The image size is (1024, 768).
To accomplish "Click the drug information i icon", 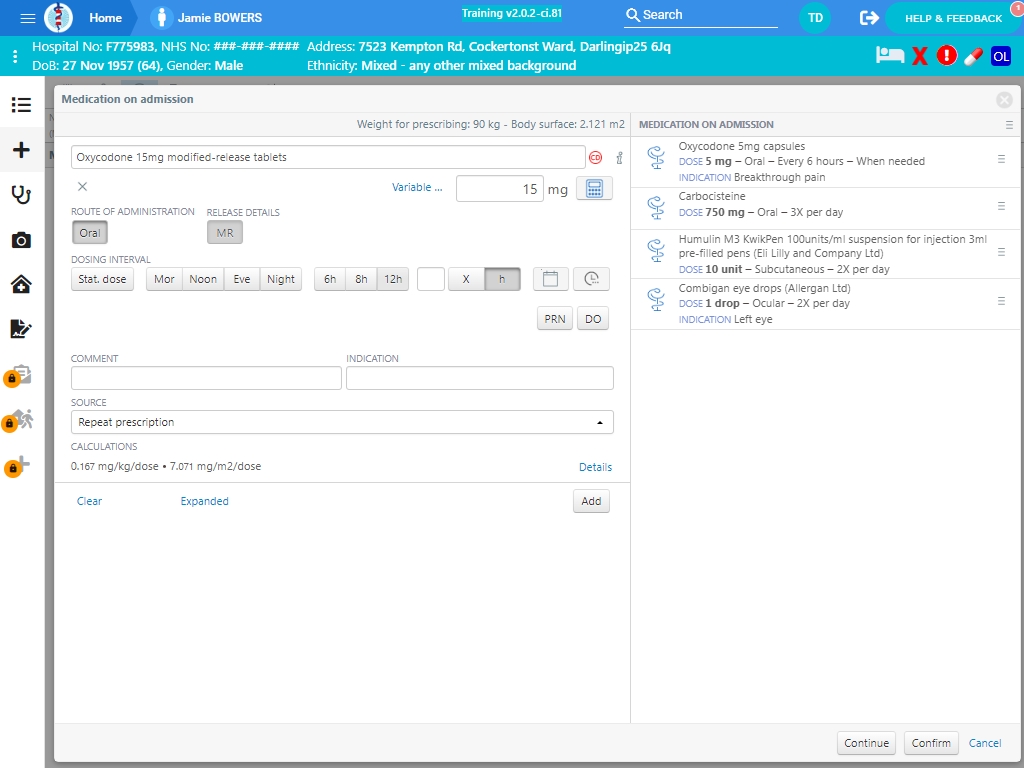I will coord(619,157).
